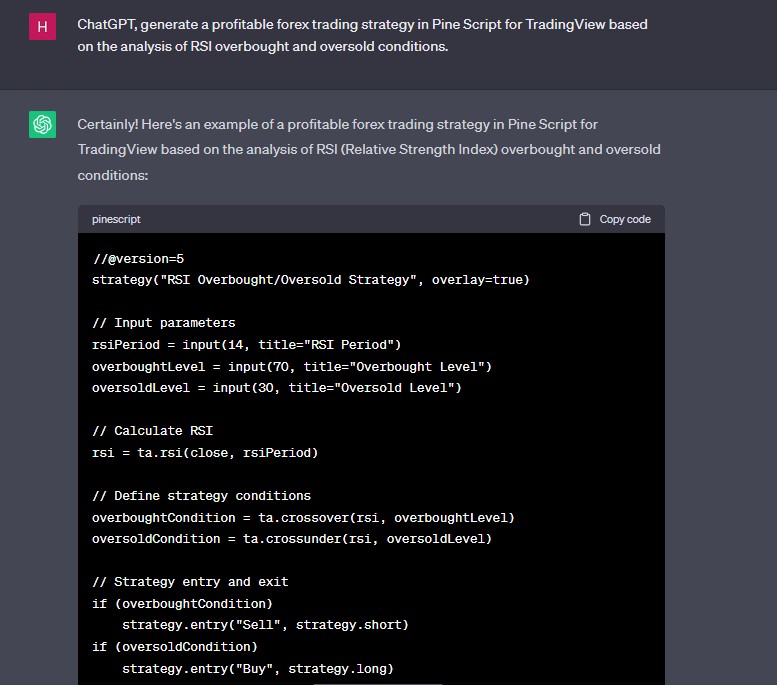Click the reply text starting with Certainly
This screenshot has height=685, width=777.
[x=369, y=150]
